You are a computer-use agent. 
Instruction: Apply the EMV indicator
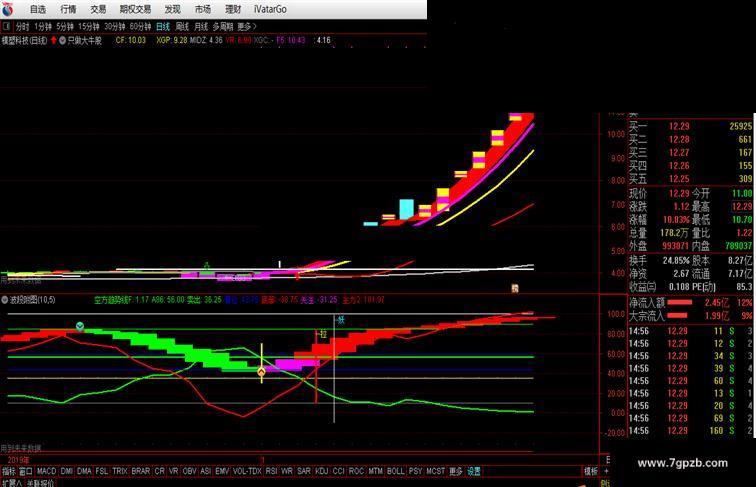(x=222, y=471)
